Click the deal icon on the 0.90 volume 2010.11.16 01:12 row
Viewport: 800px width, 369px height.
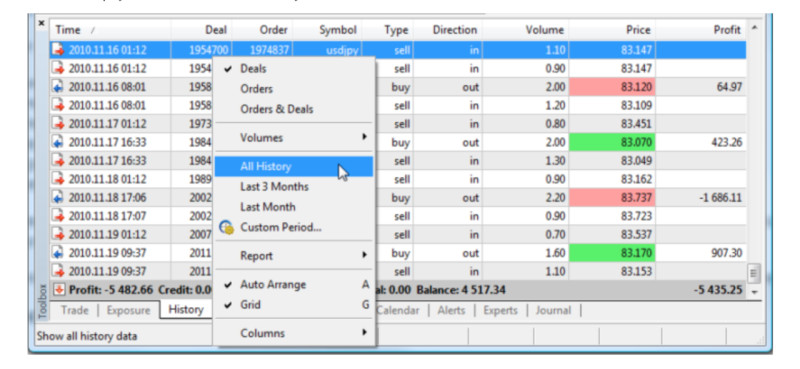coord(58,68)
